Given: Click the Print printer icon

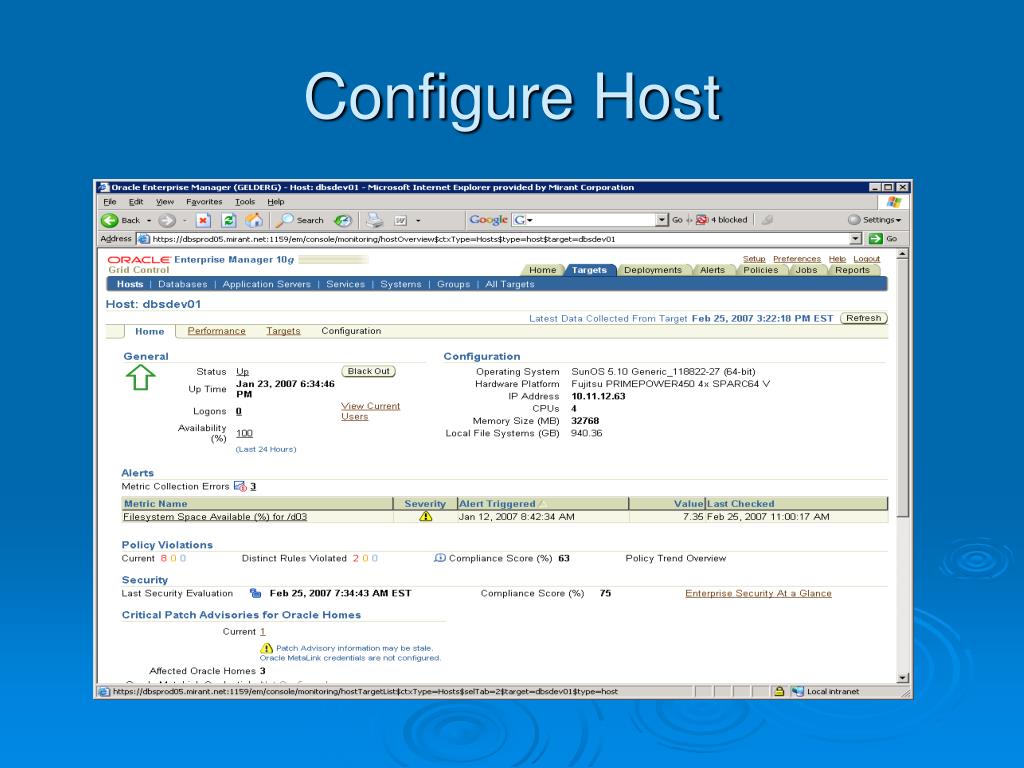Looking at the screenshot, I should pos(375,221).
